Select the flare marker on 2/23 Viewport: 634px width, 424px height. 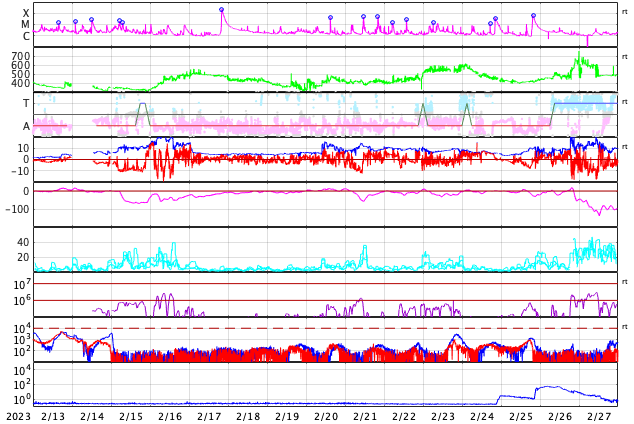[433, 23]
